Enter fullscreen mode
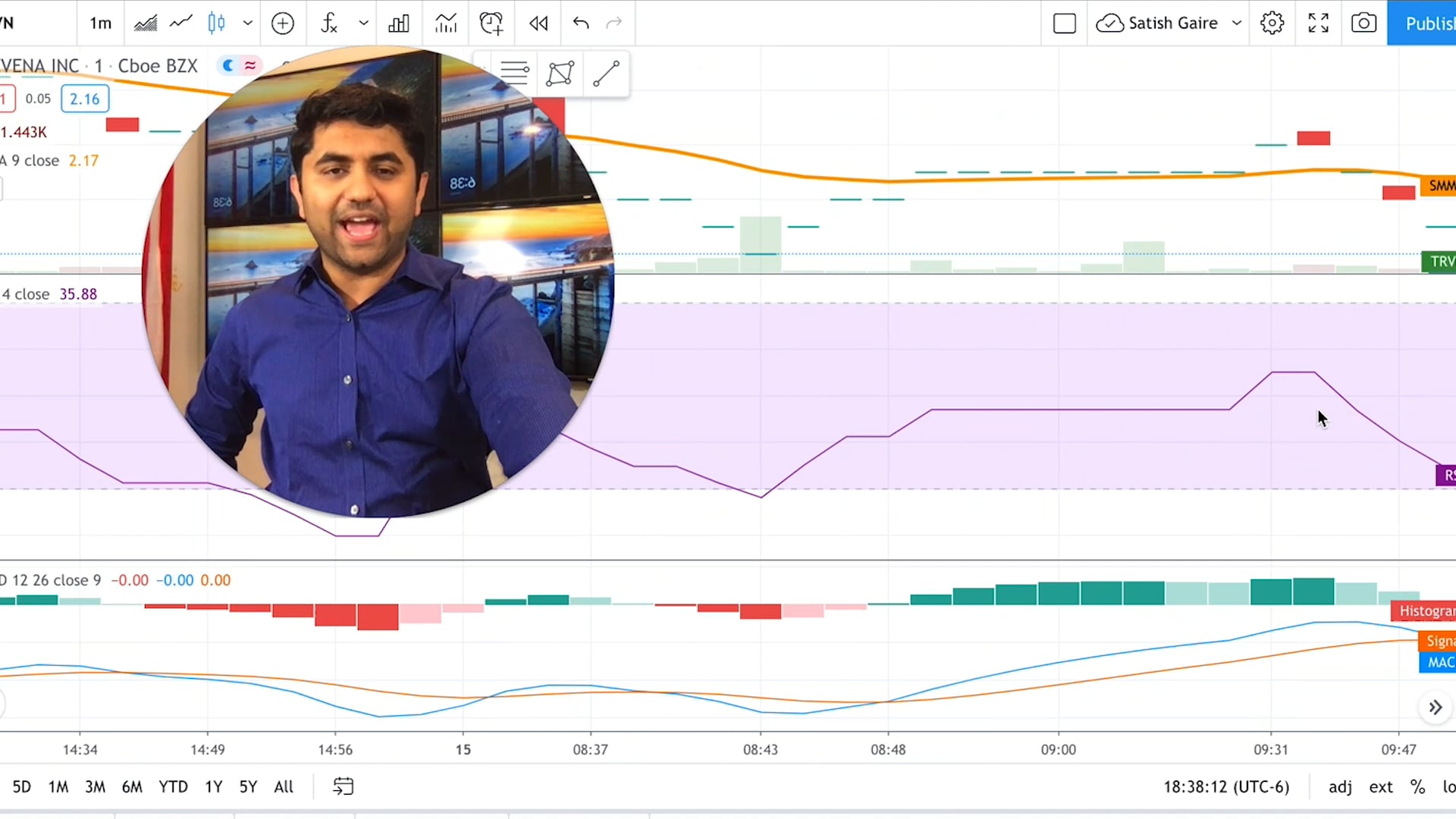 click(x=1318, y=24)
